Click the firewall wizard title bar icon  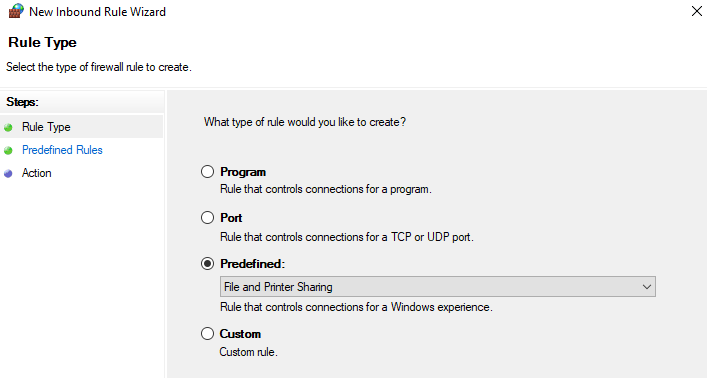point(16,11)
